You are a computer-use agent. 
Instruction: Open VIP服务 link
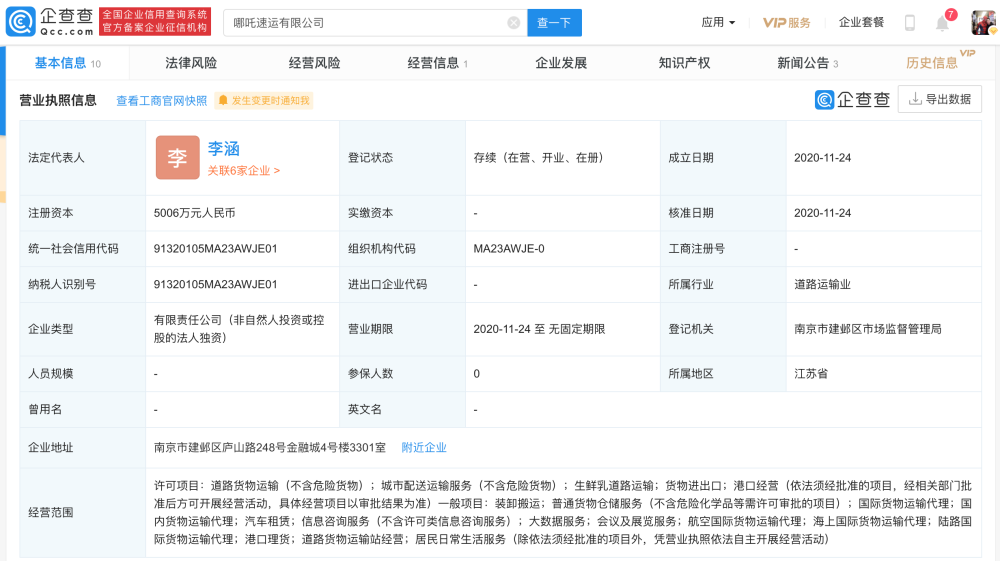pos(787,23)
